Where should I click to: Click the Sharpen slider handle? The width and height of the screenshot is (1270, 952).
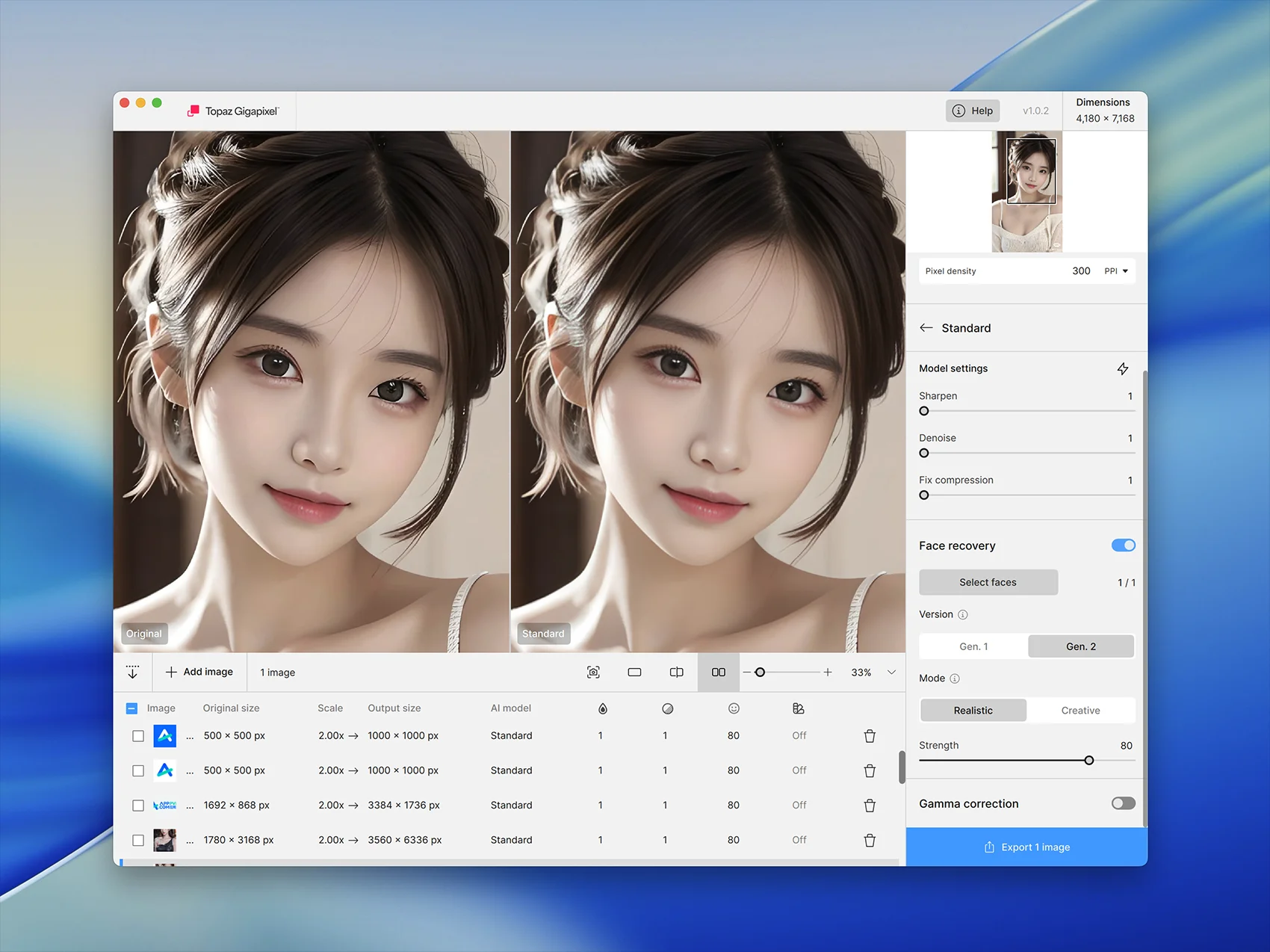(x=924, y=411)
